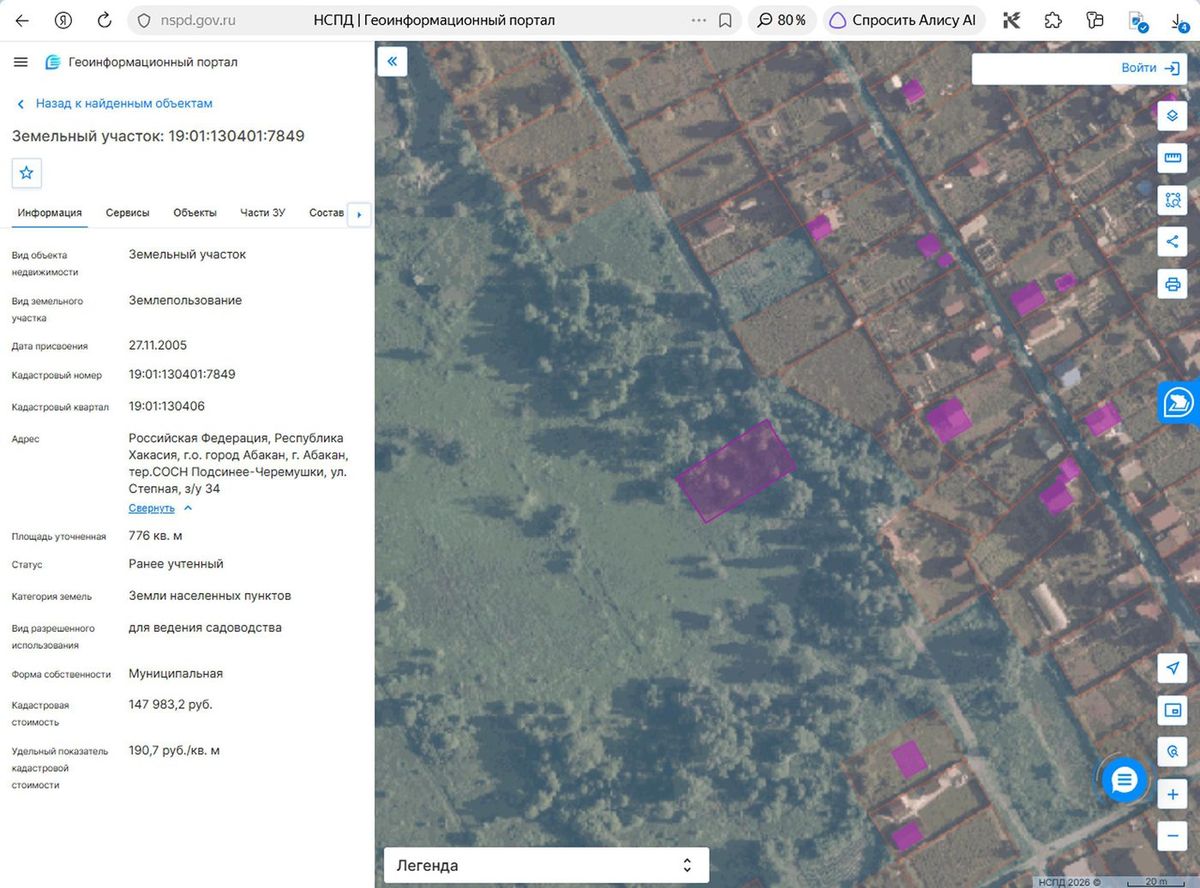Open the browser extensions puzzle icon

pyautogui.click(x=1053, y=20)
